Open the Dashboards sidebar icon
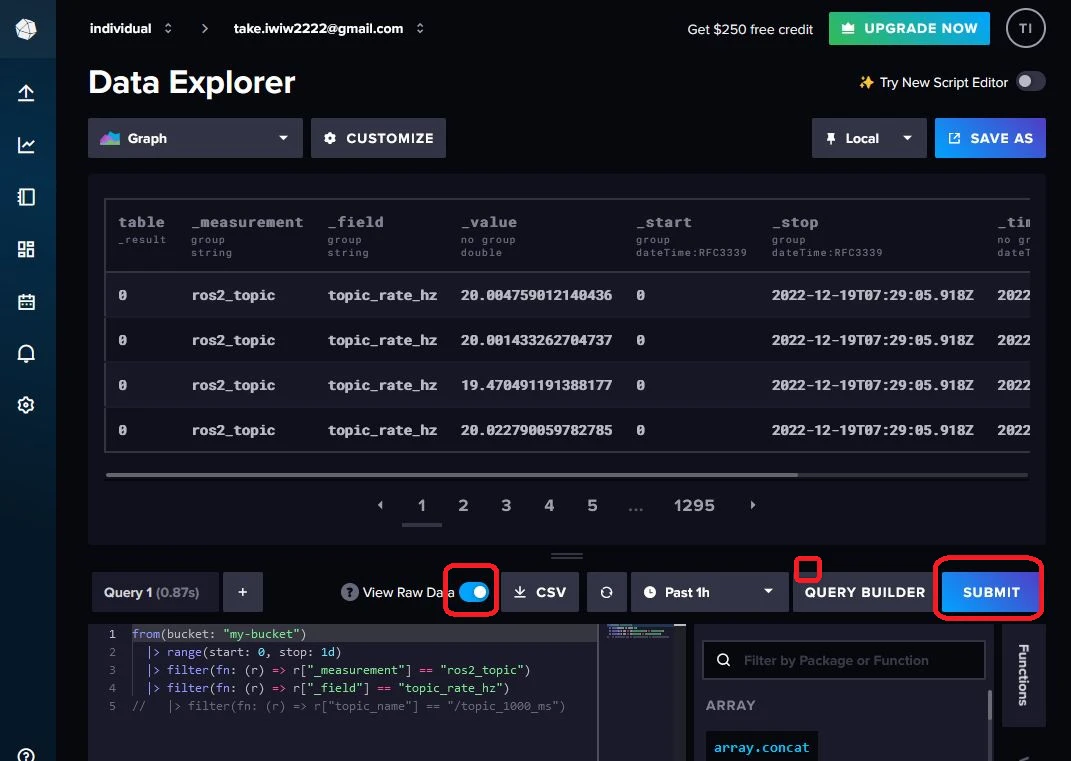 pyautogui.click(x=26, y=249)
